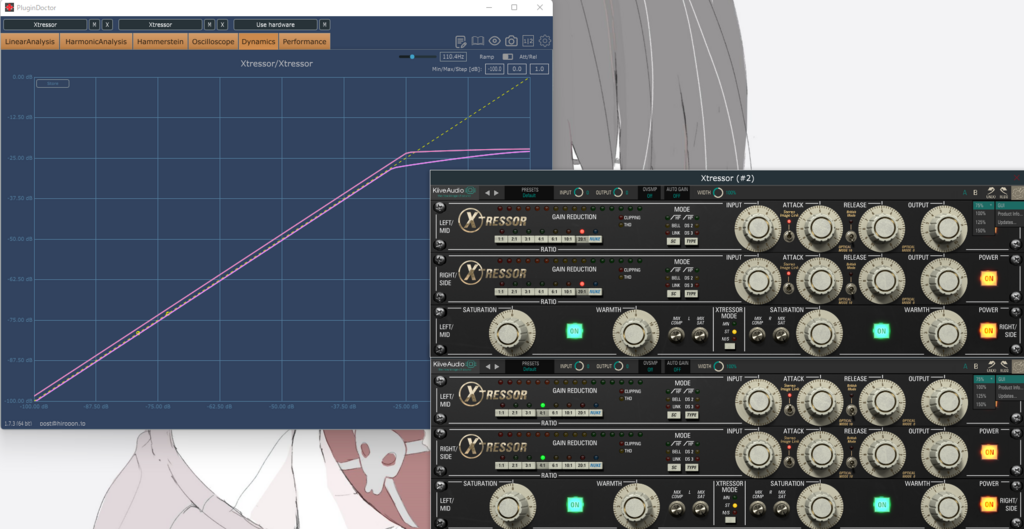1024x529 pixels.
Task: Click Right/Side TYPE button in Xtressor (#2)
Action: point(690,295)
